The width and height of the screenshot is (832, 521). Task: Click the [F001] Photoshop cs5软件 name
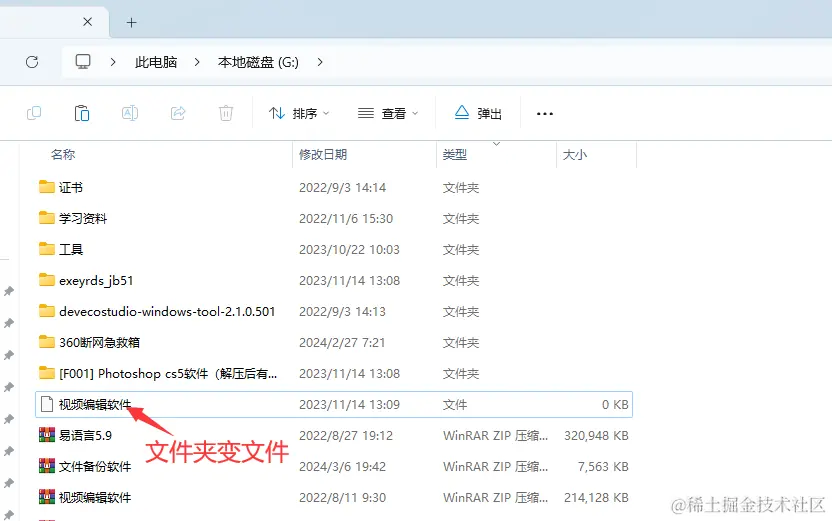[x=168, y=374]
